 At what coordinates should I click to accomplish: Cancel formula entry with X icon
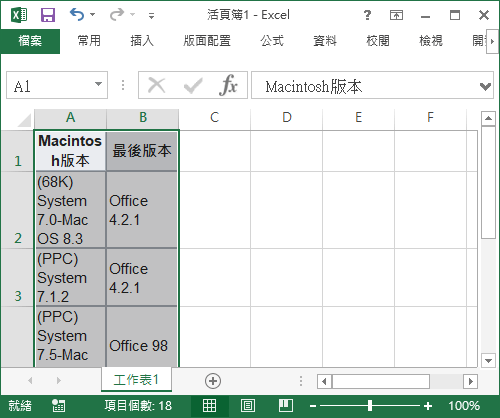[x=157, y=85]
